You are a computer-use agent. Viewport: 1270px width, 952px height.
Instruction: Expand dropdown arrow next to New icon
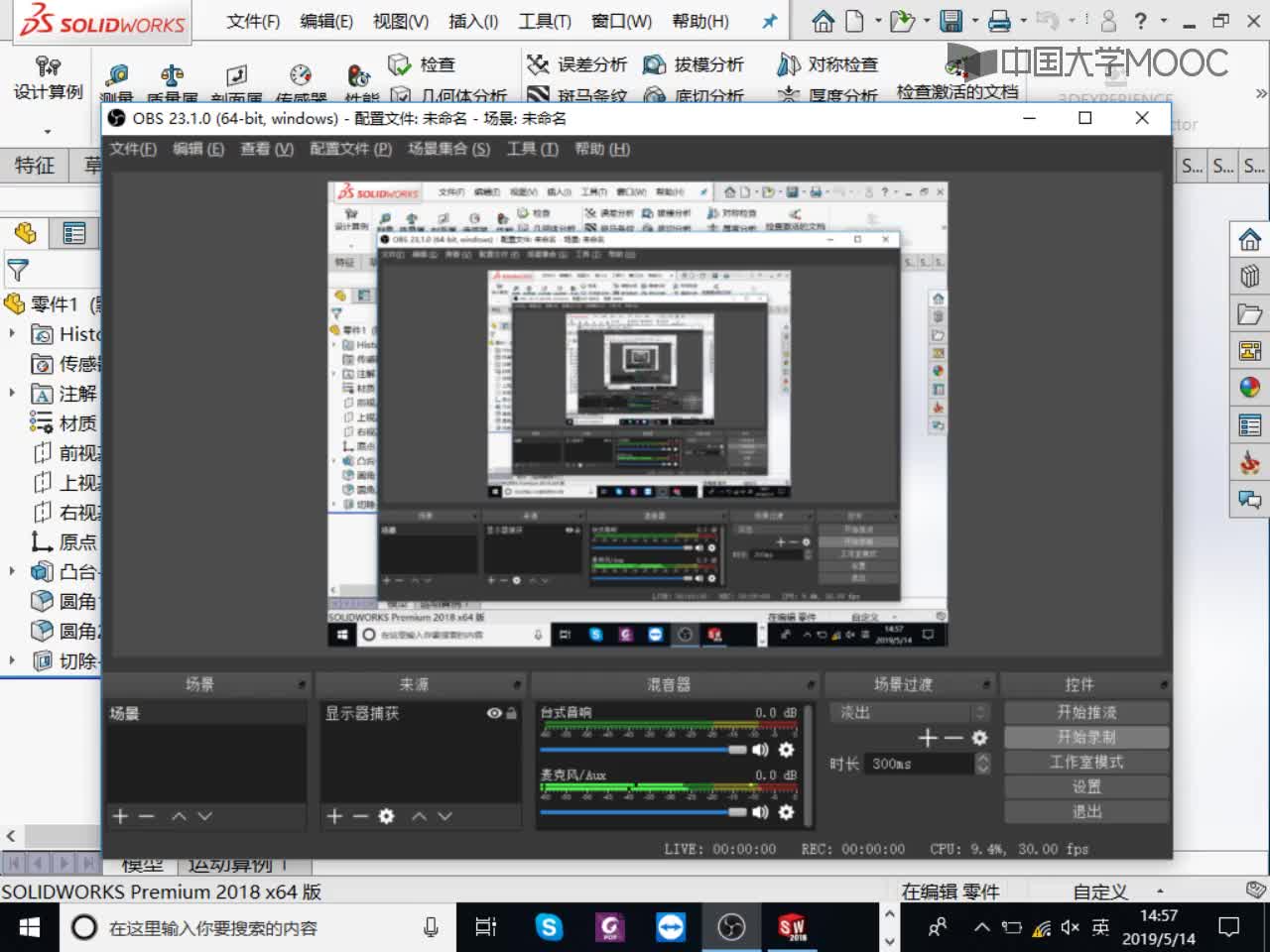(x=877, y=21)
